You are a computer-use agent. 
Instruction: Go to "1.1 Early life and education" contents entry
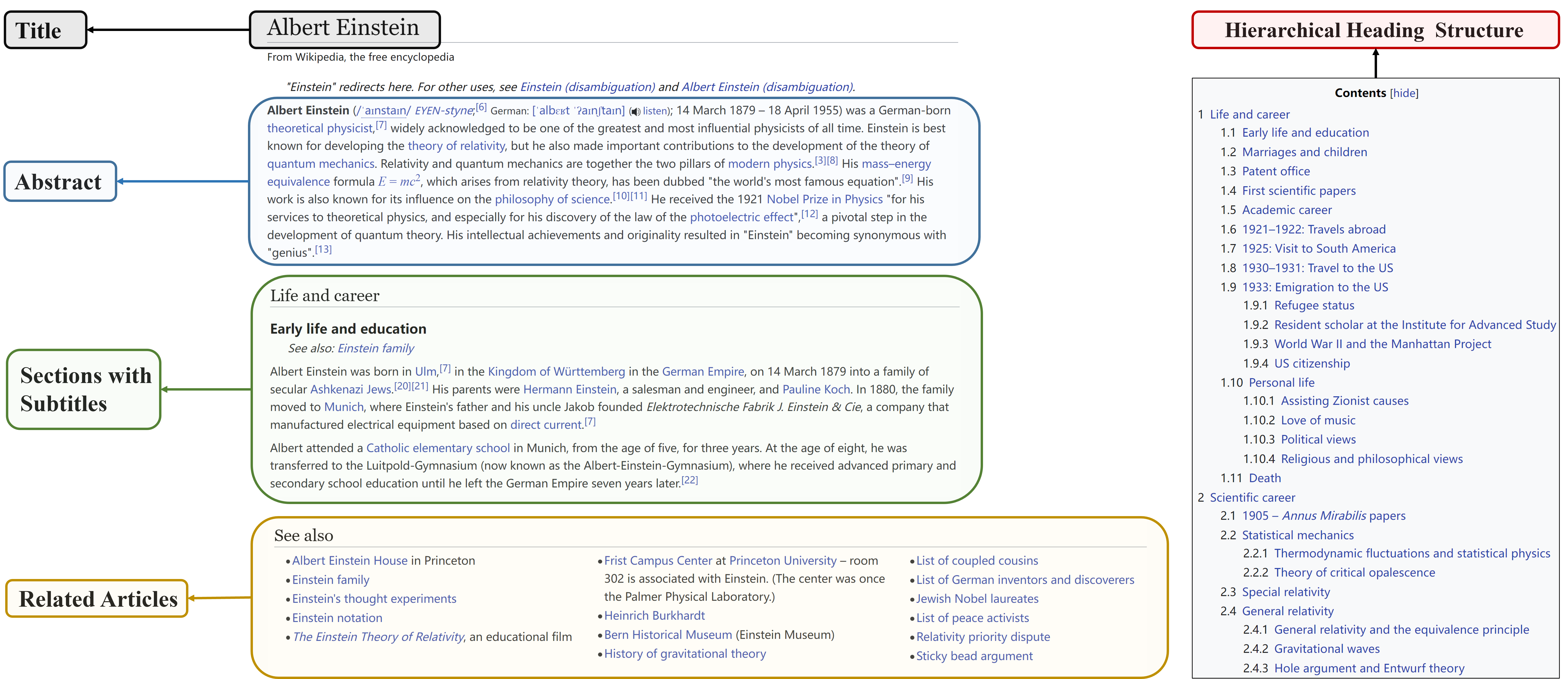[x=1295, y=133]
